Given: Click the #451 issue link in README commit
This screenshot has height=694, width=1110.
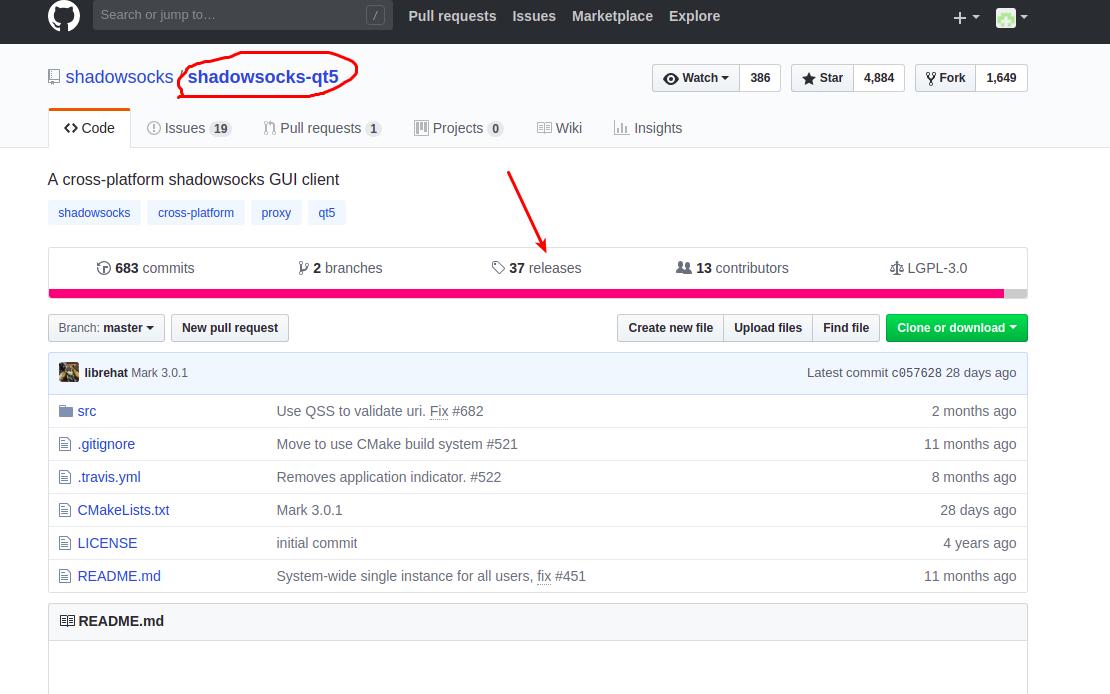Looking at the screenshot, I should click(571, 576).
